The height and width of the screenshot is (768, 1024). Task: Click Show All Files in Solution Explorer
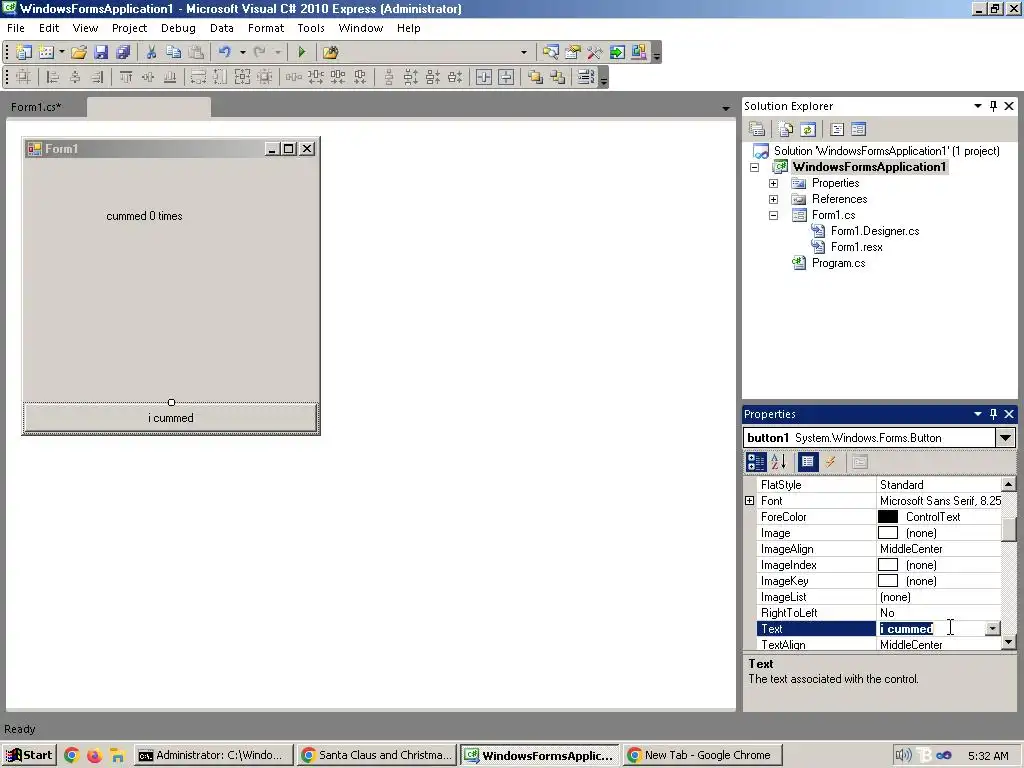tap(786, 129)
